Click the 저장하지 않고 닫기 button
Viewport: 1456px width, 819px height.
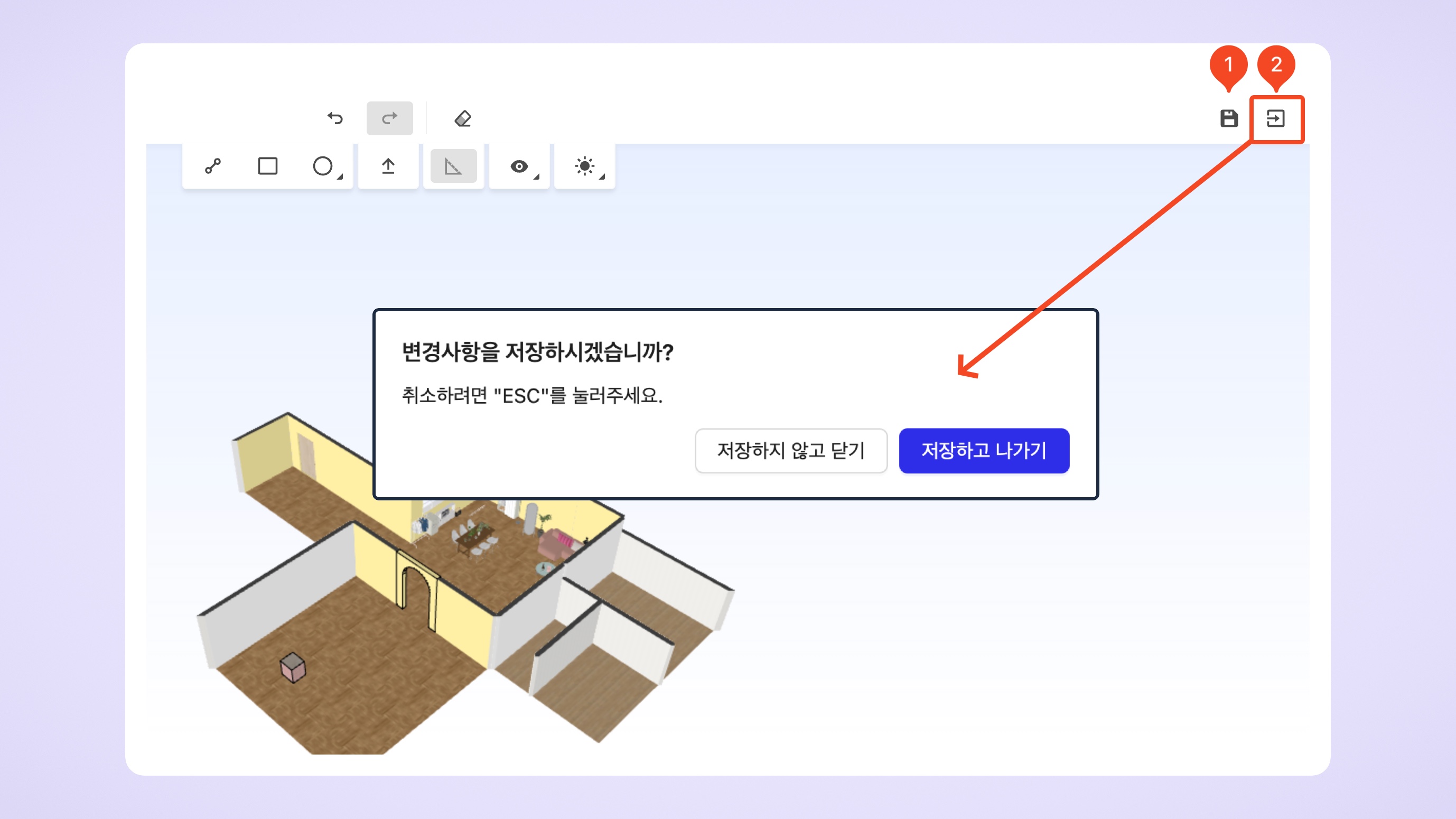[x=791, y=451]
